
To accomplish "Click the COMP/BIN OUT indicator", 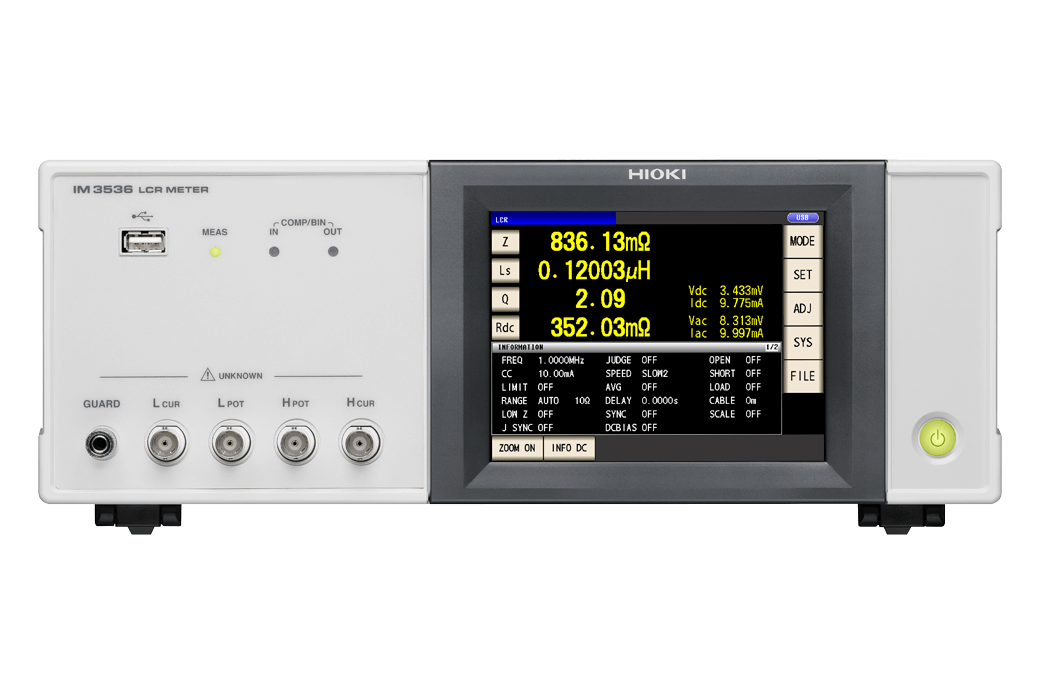I will [332, 251].
